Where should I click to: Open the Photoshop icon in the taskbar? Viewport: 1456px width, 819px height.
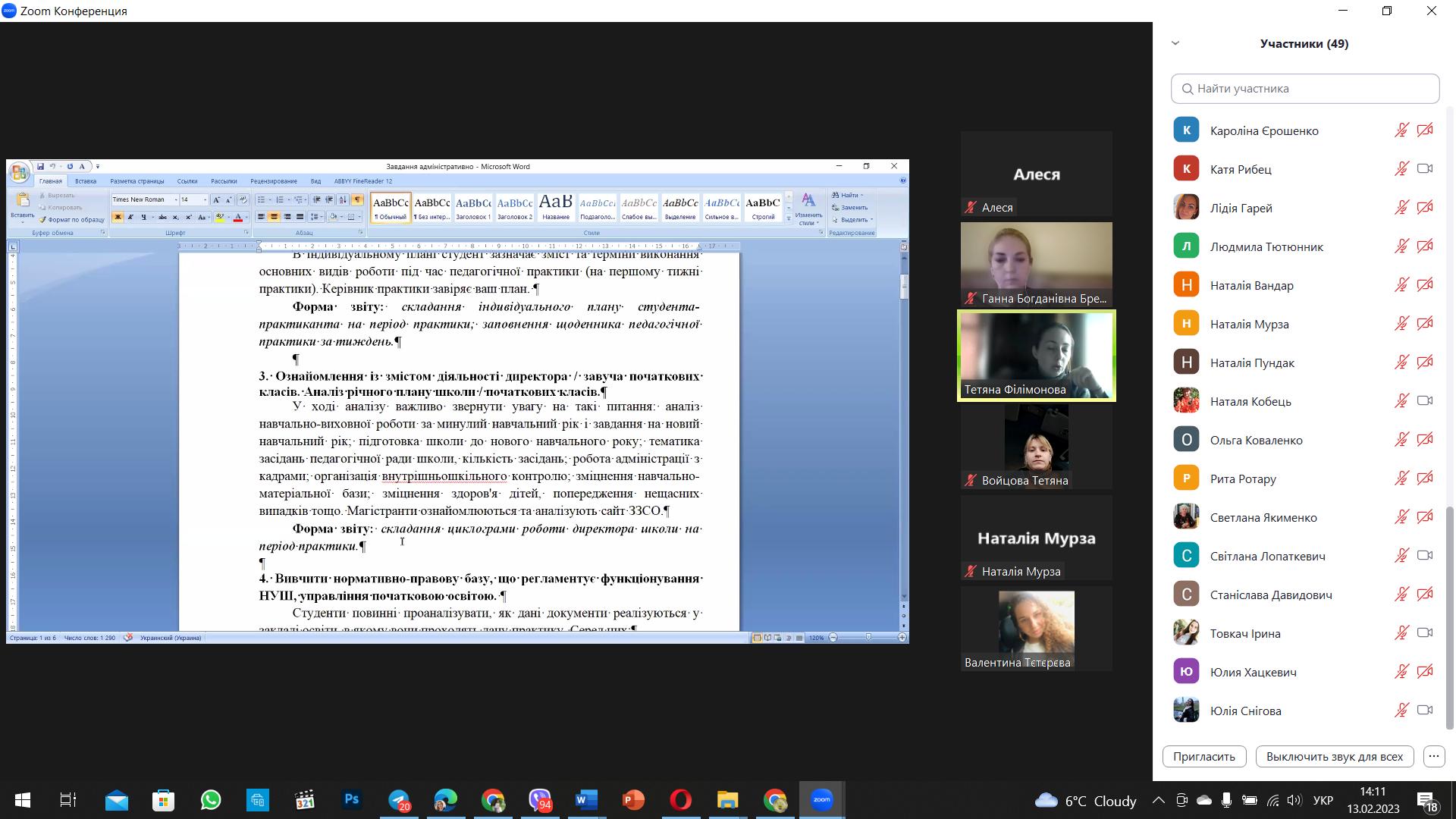(352, 800)
